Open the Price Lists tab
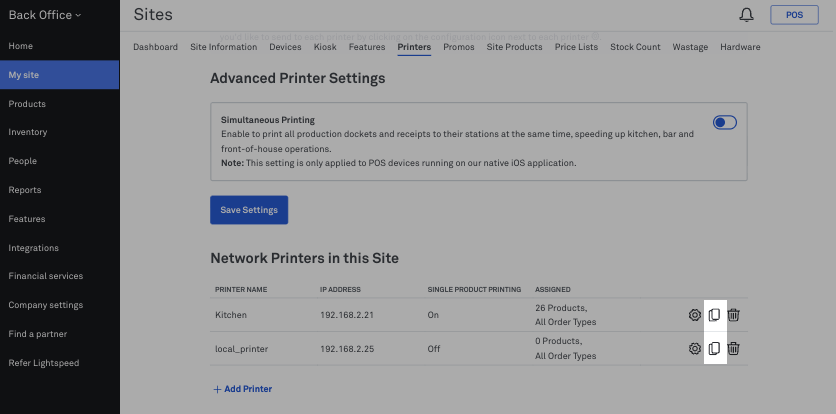The height and width of the screenshot is (414, 836). coord(576,47)
